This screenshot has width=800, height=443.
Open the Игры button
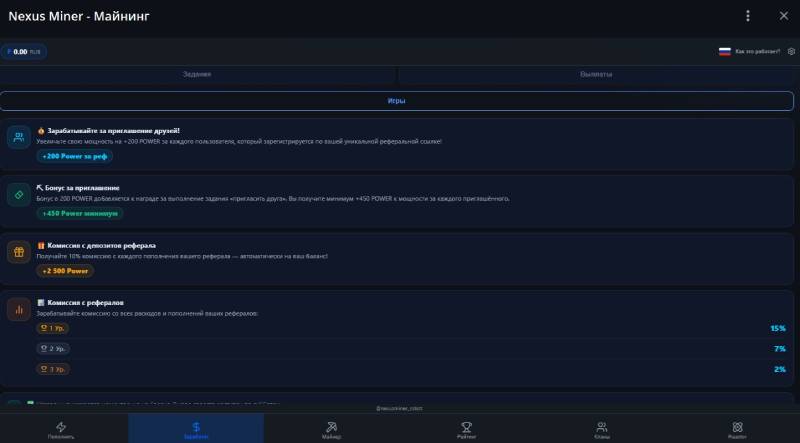click(x=396, y=101)
